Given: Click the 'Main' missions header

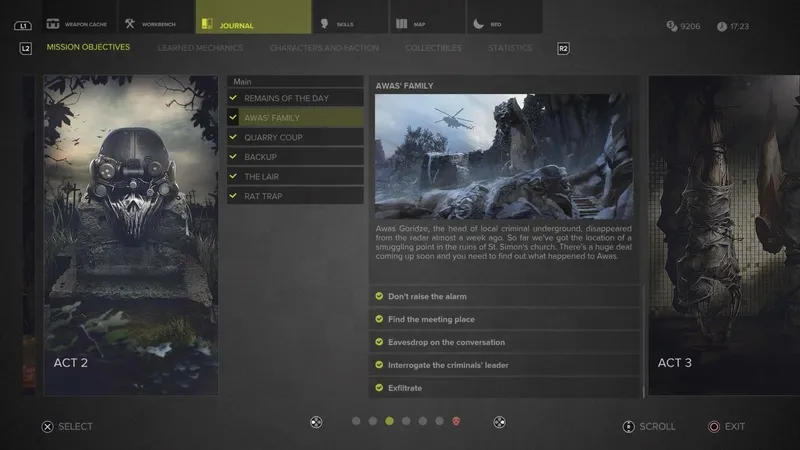Looking at the screenshot, I should [x=295, y=81].
